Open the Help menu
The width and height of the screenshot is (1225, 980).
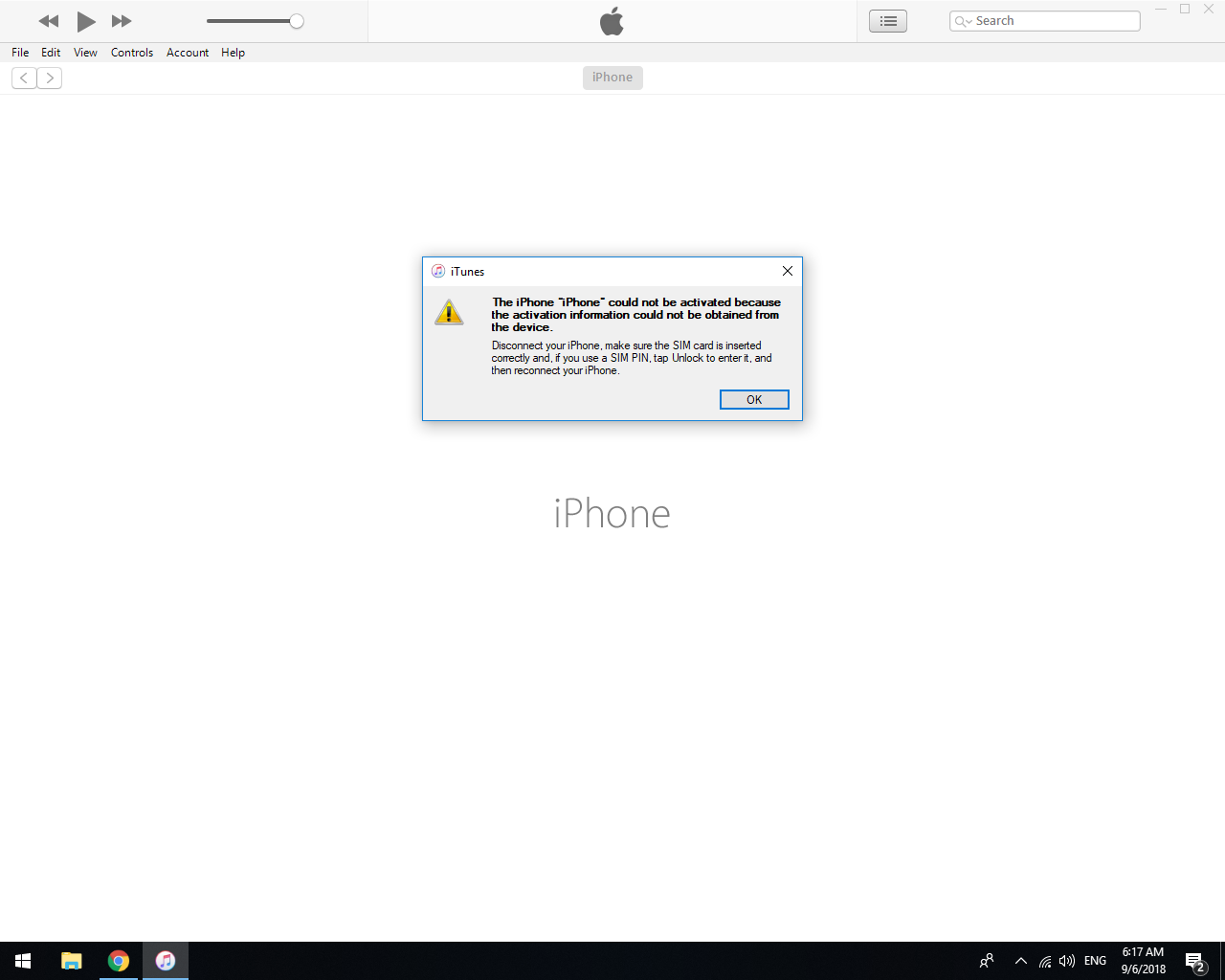233,53
